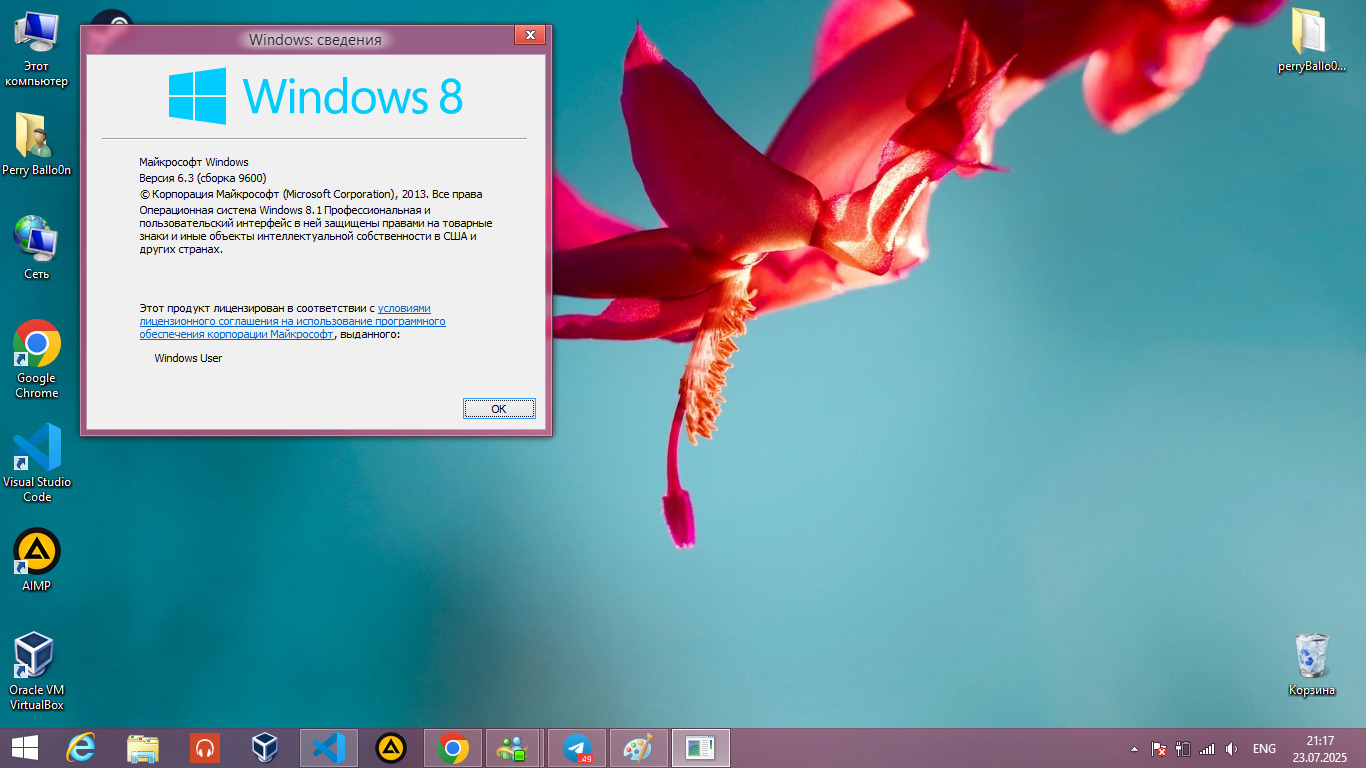Select the Корзина recycle bin icon
This screenshot has width=1366, height=768.
tap(1311, 662)
